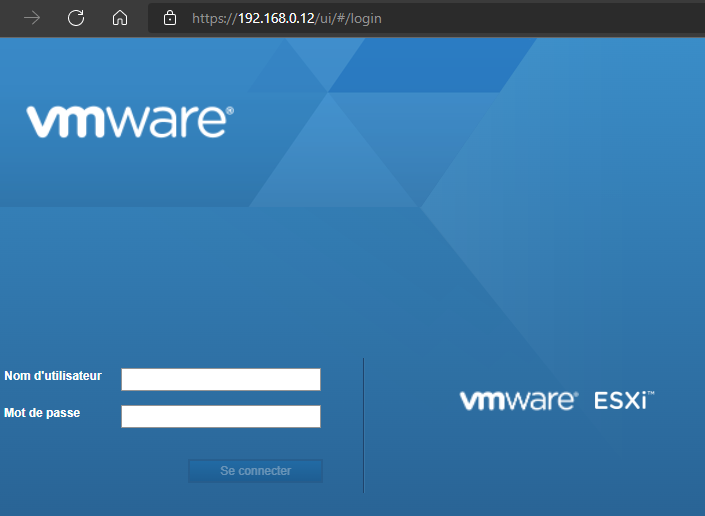
Task: Click the 192.168.0.12 host in address bar
Action: click(277, 18)
